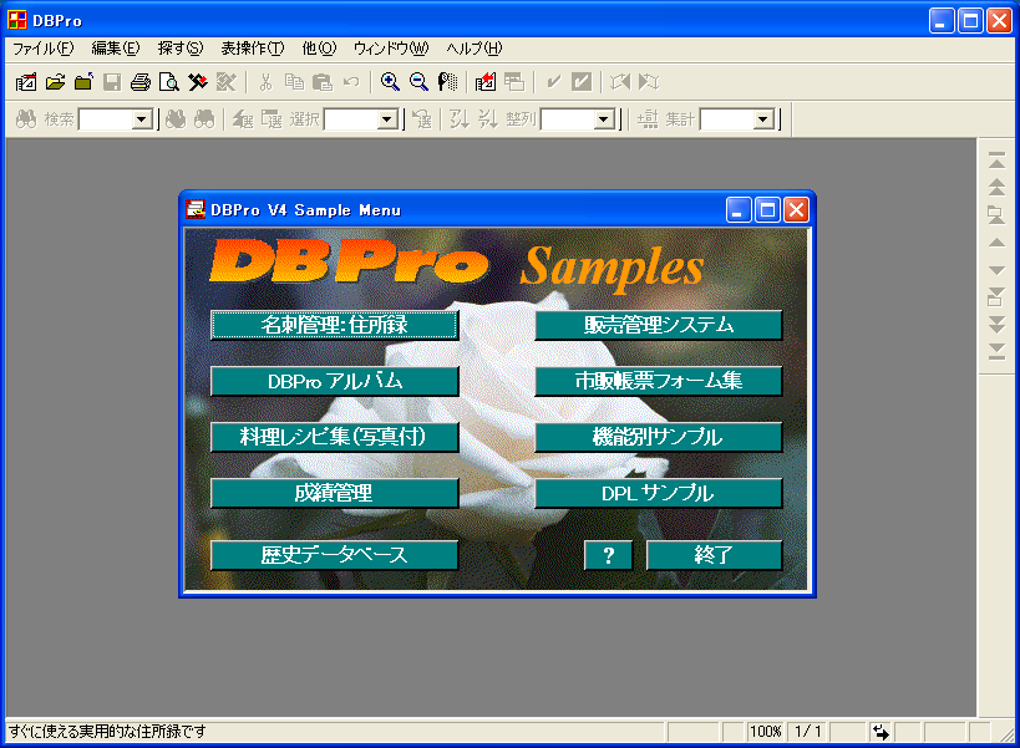Click the red-arrow form icon
1020x748 pixels.
coord(485,82)
